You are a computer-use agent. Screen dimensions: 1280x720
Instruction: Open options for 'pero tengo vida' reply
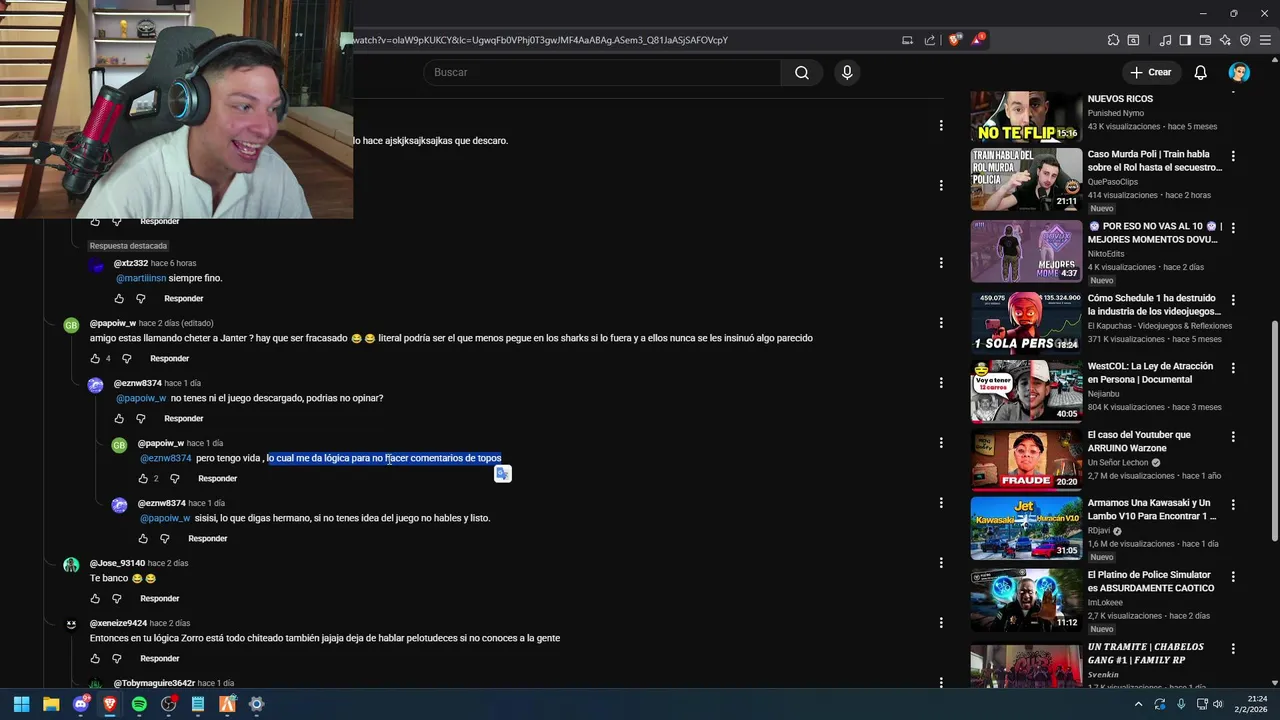tap(941, 443)
